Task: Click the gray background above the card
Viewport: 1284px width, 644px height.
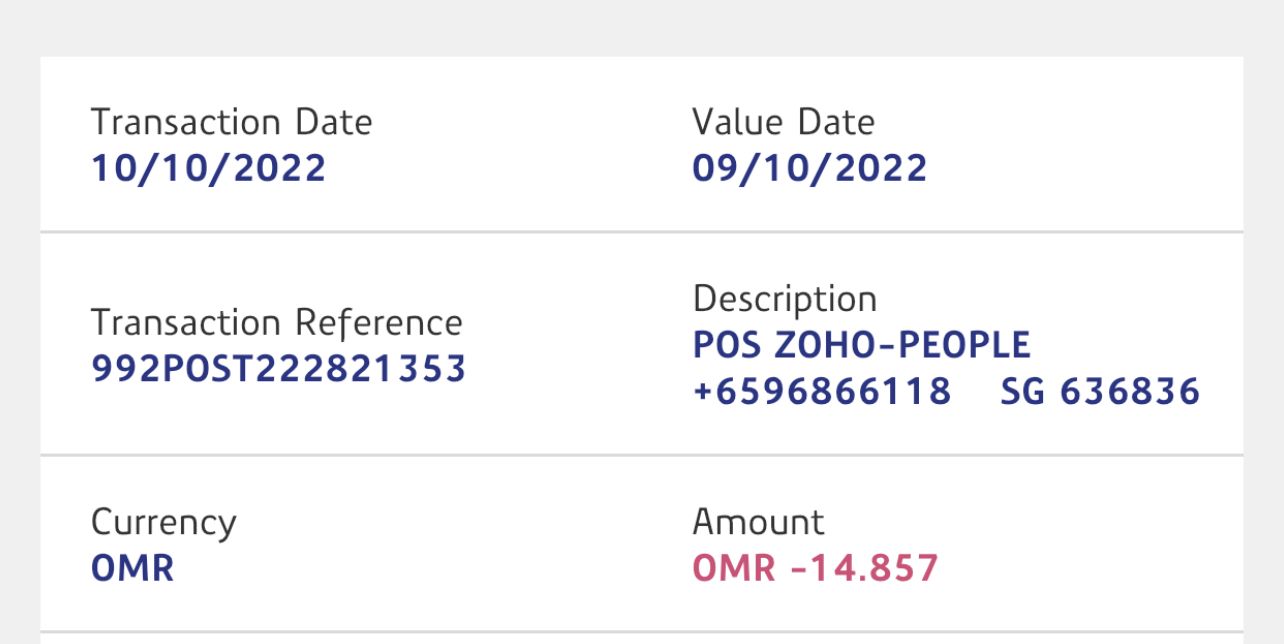Action: point(641,27)
